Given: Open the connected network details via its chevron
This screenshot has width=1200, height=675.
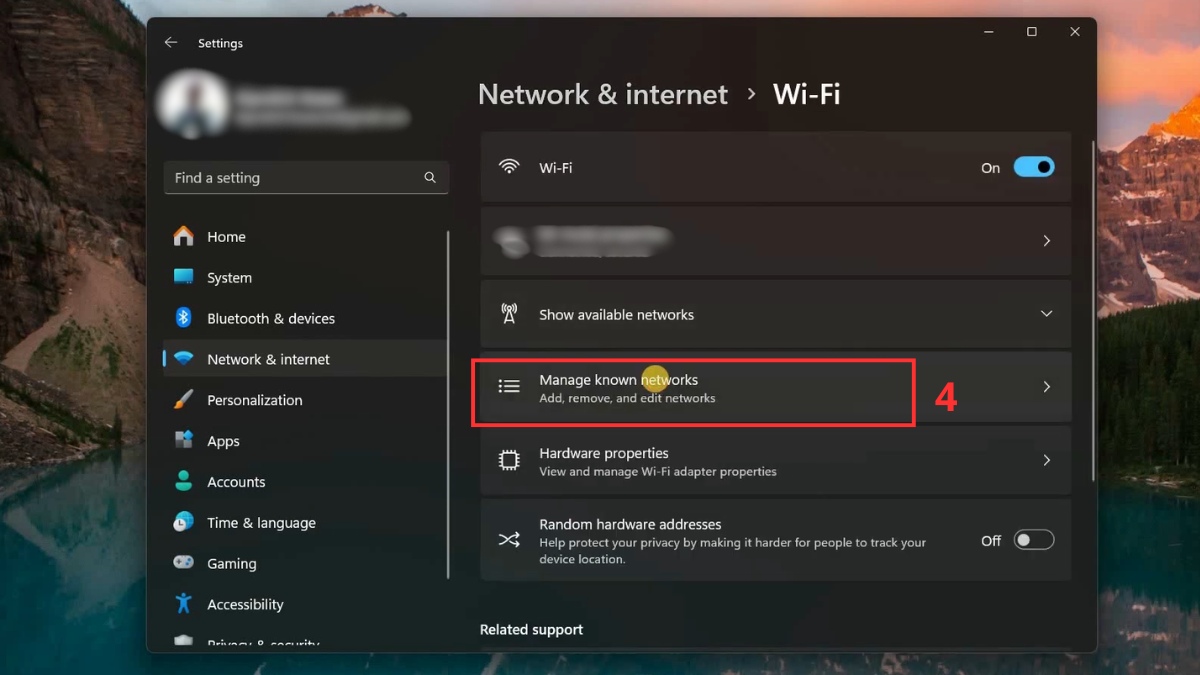Looking at the screenshot, I should click(x=1047, y=241).
